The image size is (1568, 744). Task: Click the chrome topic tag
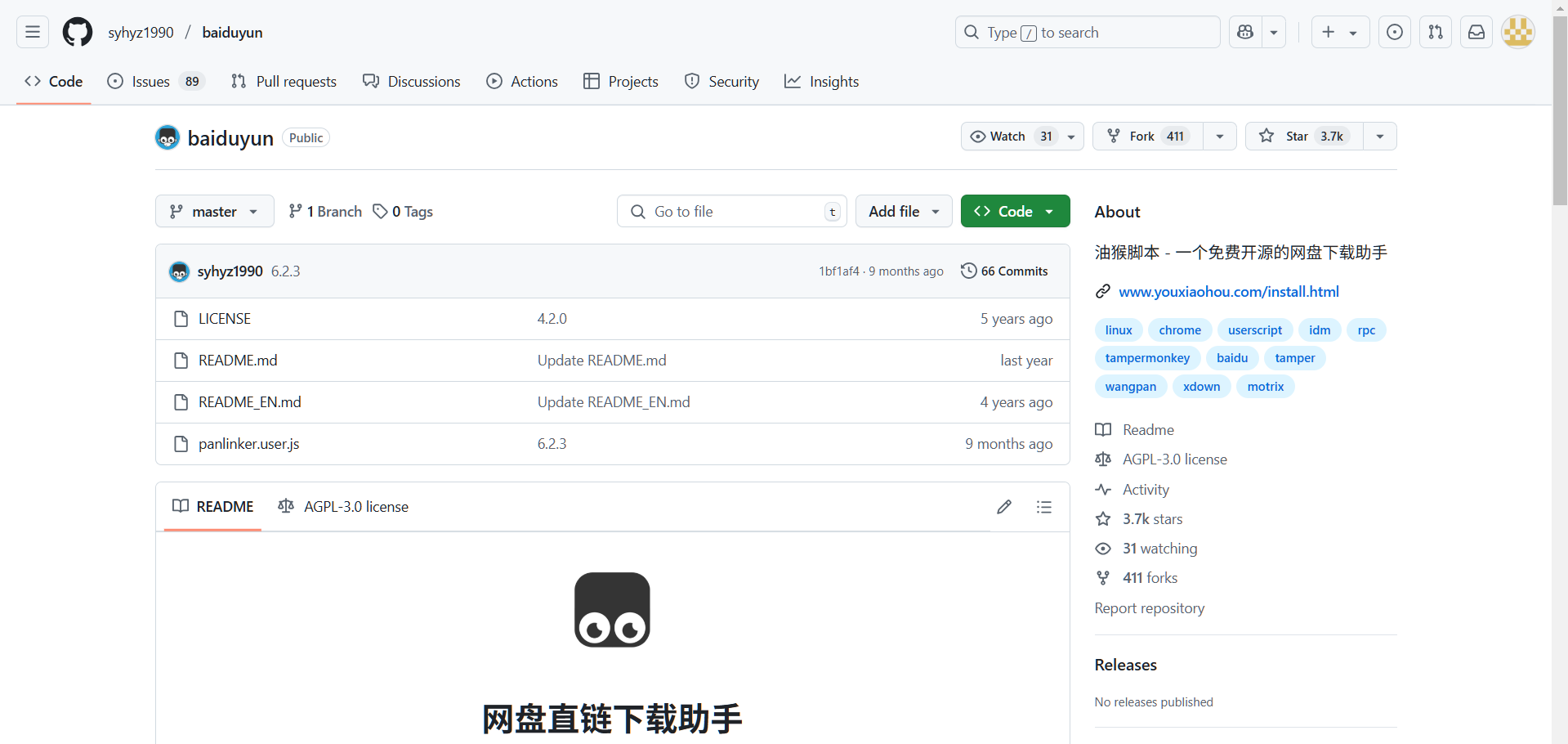(1180, 330)
